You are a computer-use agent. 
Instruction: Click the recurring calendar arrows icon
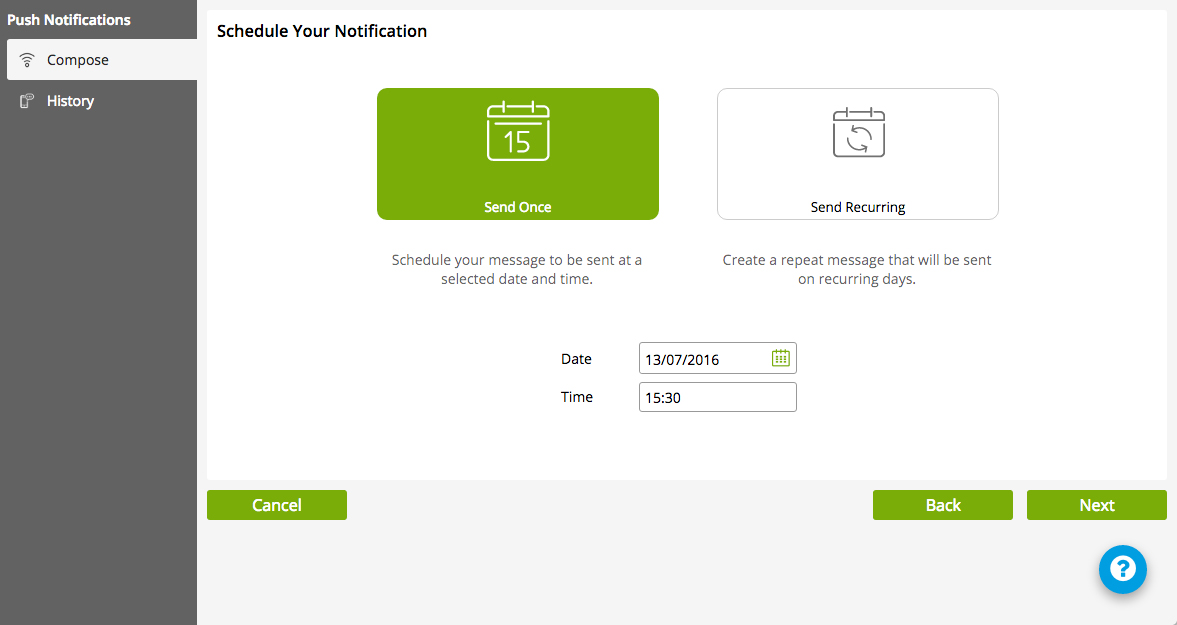point(858,132)
